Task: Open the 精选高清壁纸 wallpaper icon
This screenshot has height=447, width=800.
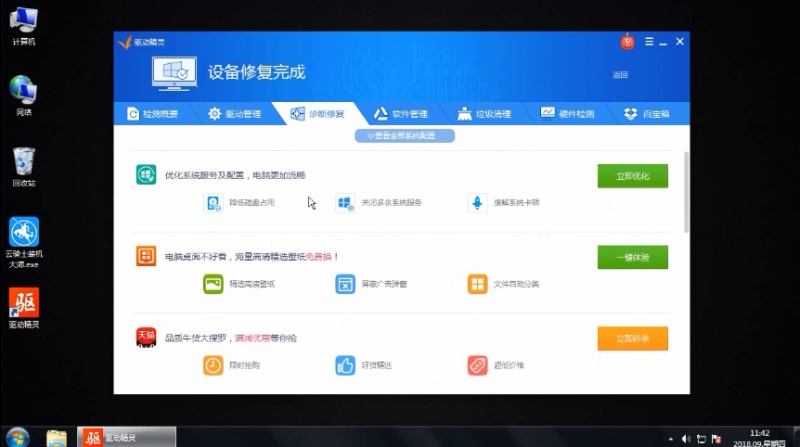Action: [x=213, y=284]
